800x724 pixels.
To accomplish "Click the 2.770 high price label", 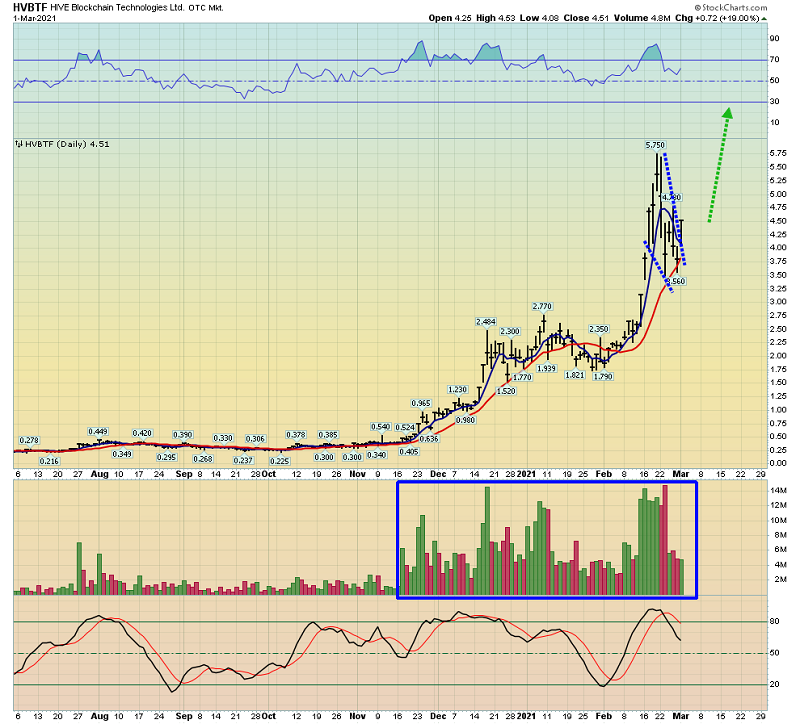I will [542, 307].
